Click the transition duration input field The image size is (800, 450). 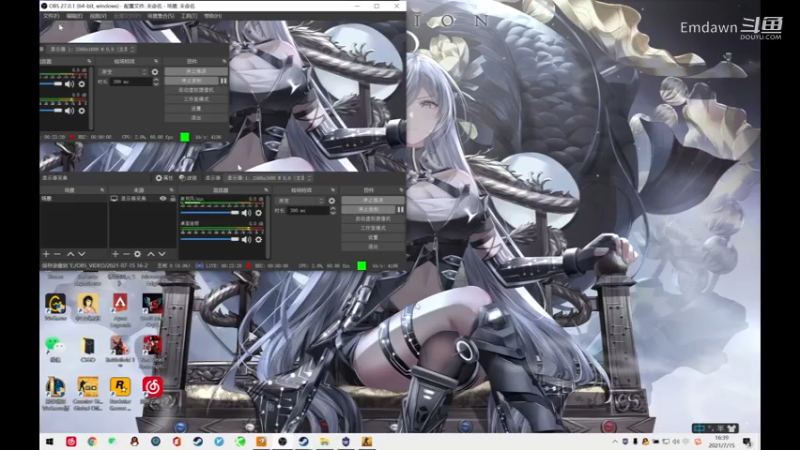pyautogui.click(x=307, y=211)
